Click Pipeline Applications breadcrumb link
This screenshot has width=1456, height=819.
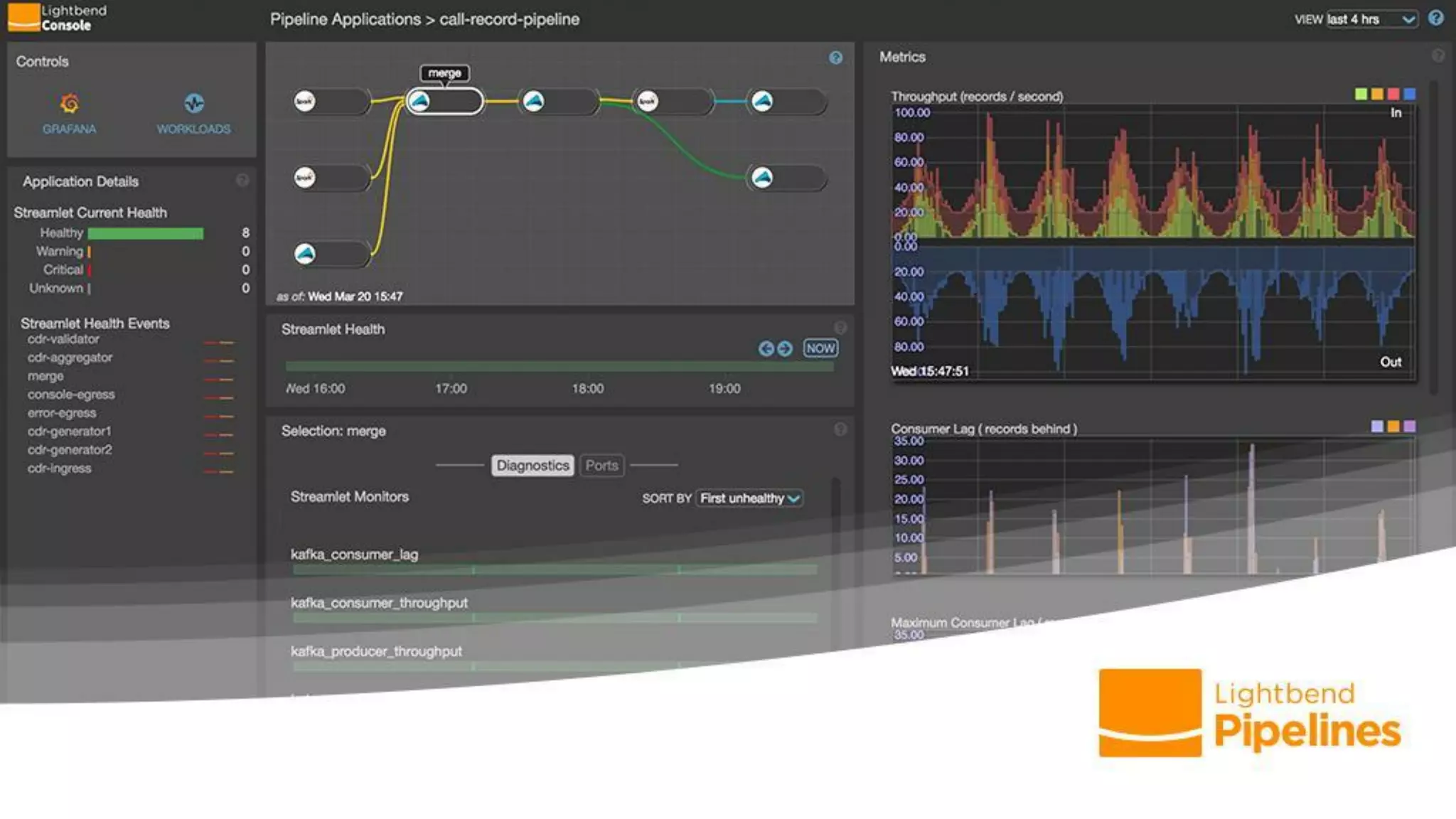click(345, 19)
